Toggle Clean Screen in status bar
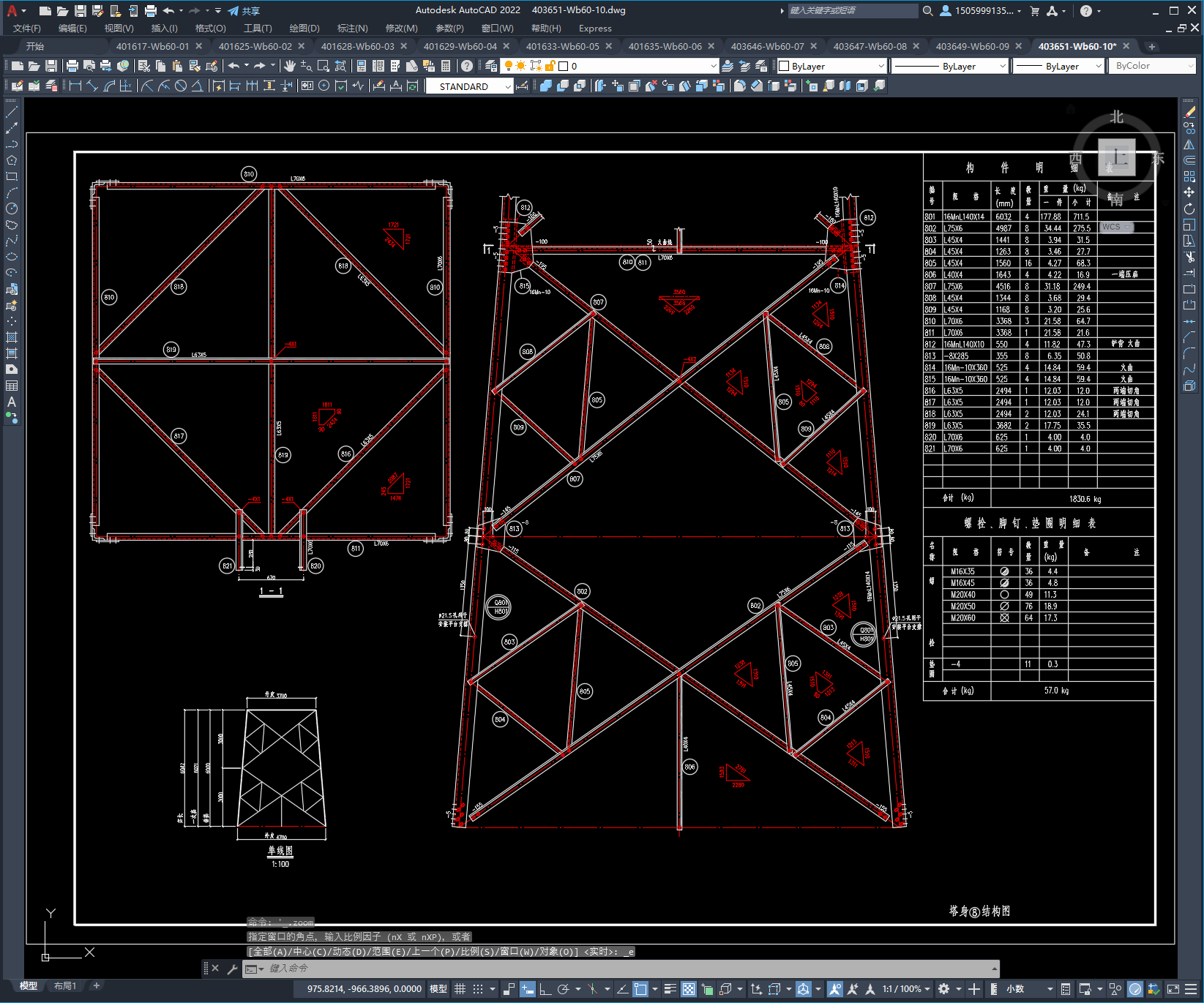Image resolution: width=1204 pixels, height=1003 pixels. (x=1173, y=989)
